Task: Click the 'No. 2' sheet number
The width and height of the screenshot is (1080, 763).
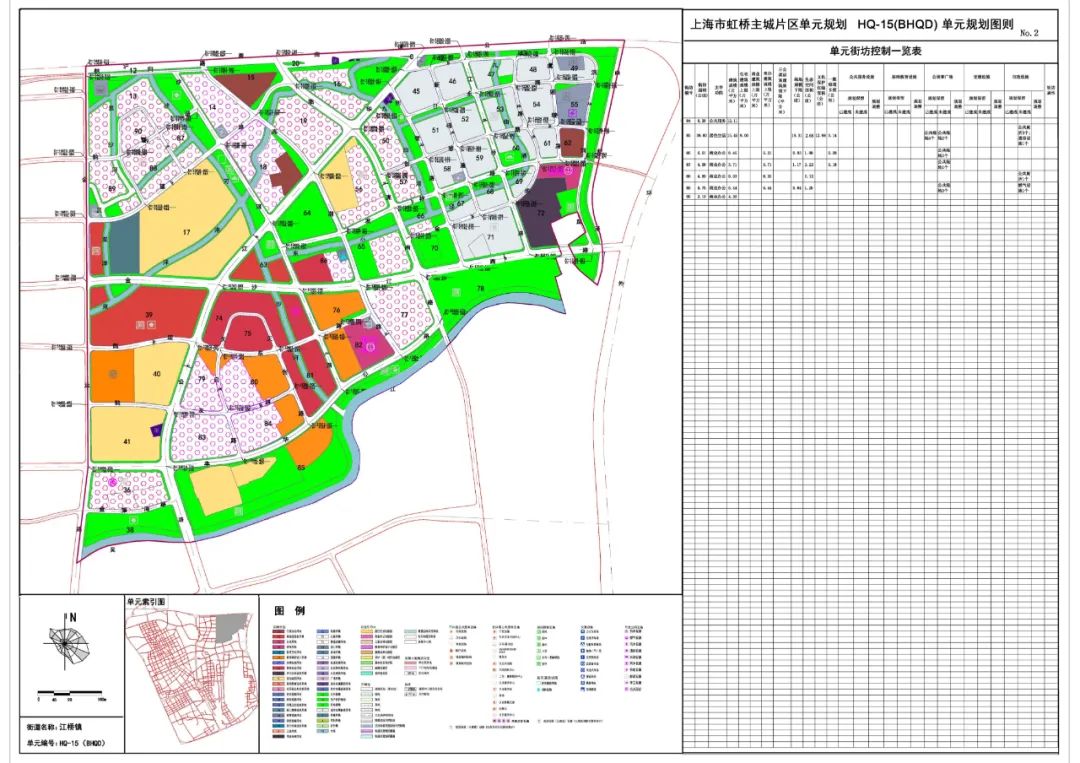Action: 1028,33
